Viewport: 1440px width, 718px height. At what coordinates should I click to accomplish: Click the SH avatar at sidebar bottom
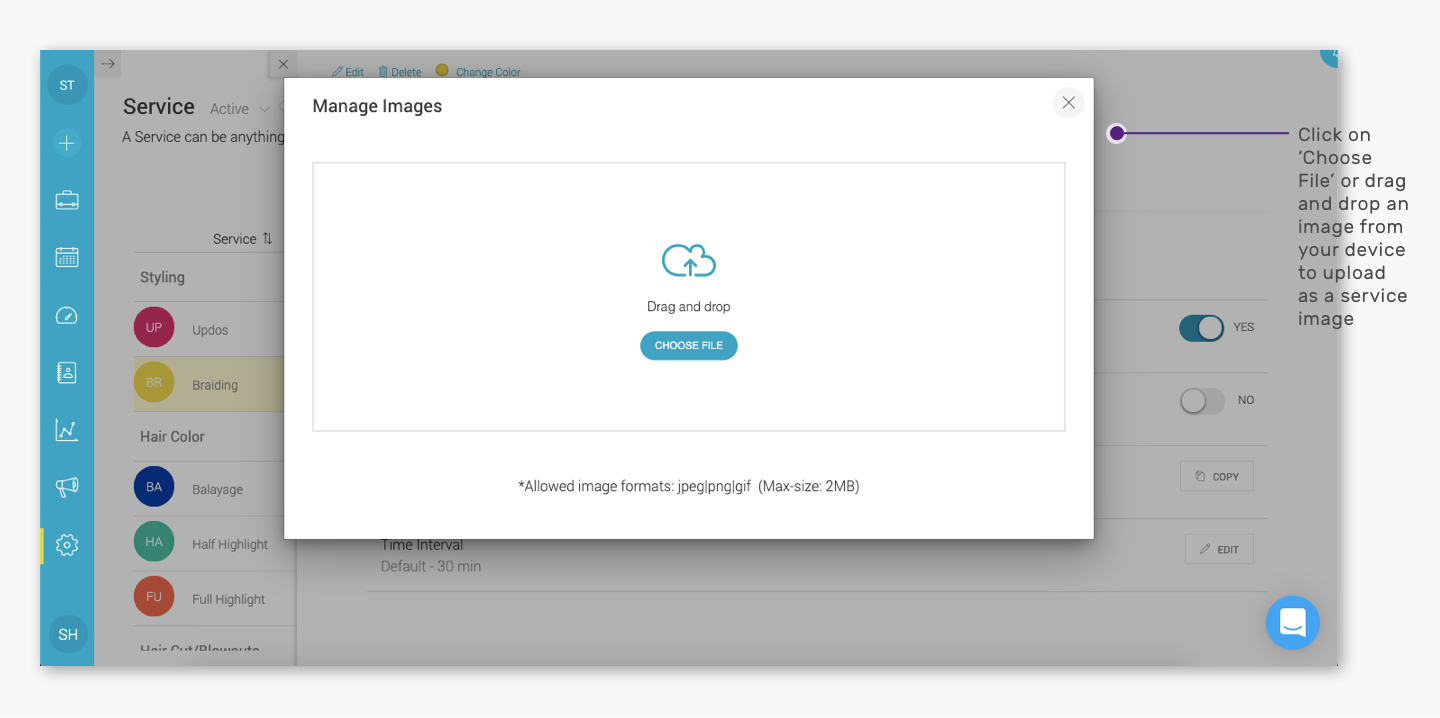(68, 634)
